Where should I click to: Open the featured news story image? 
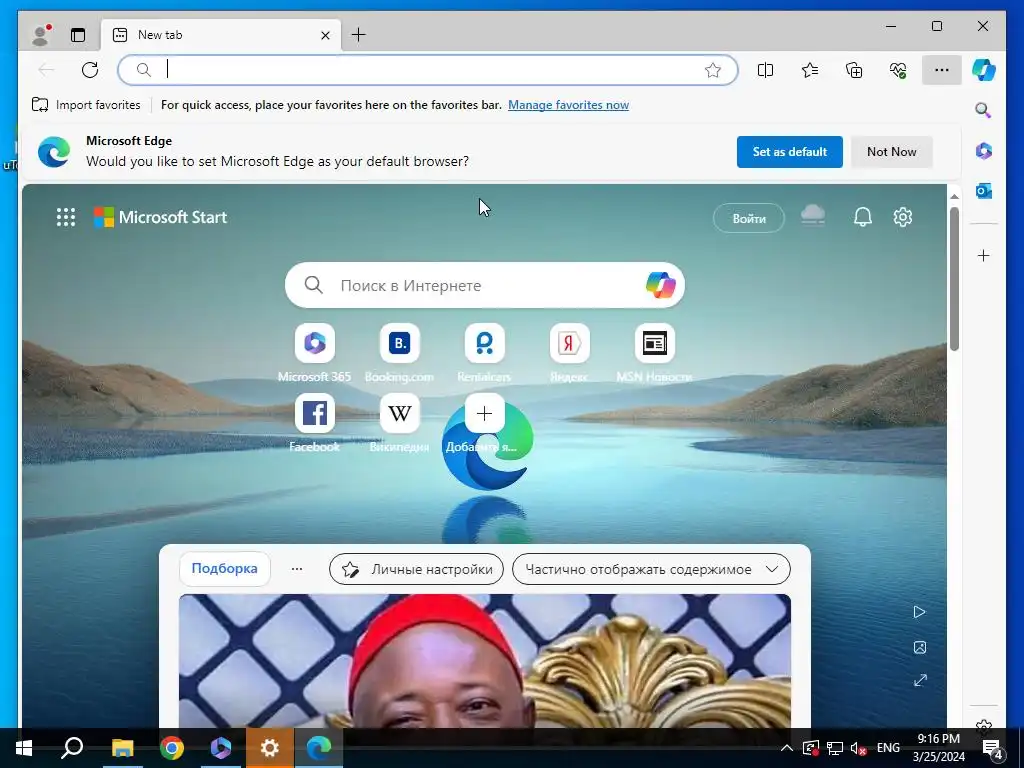(x=485, y=661)
